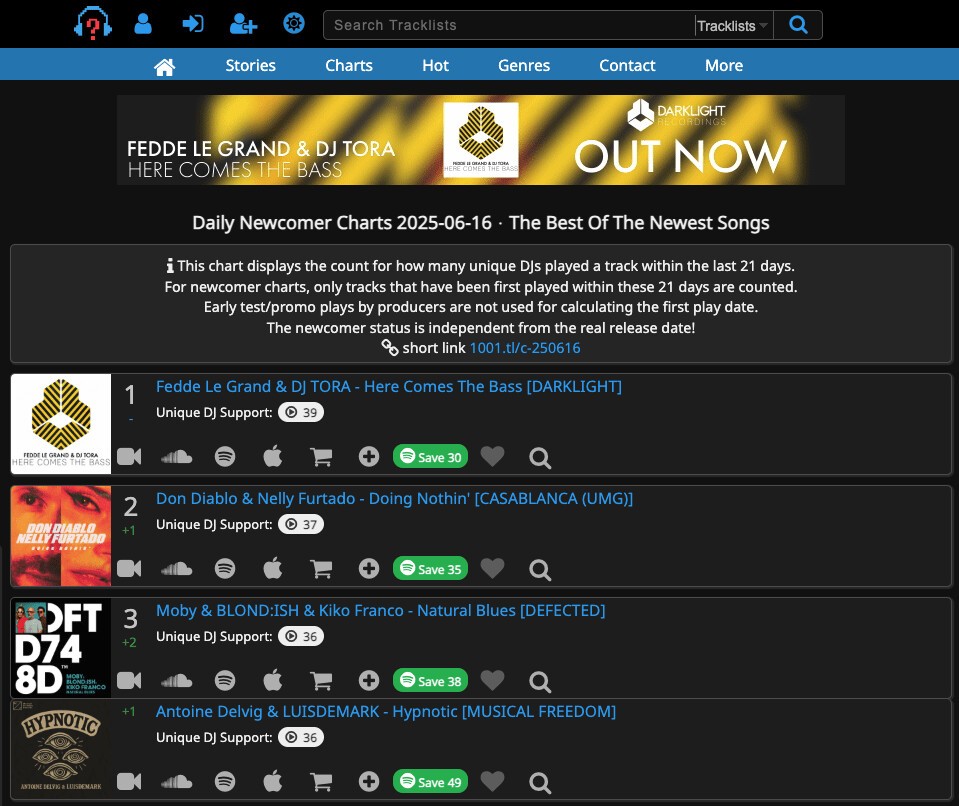Open Spotify icon for Hypnotic track

click(x=225, y=782)
